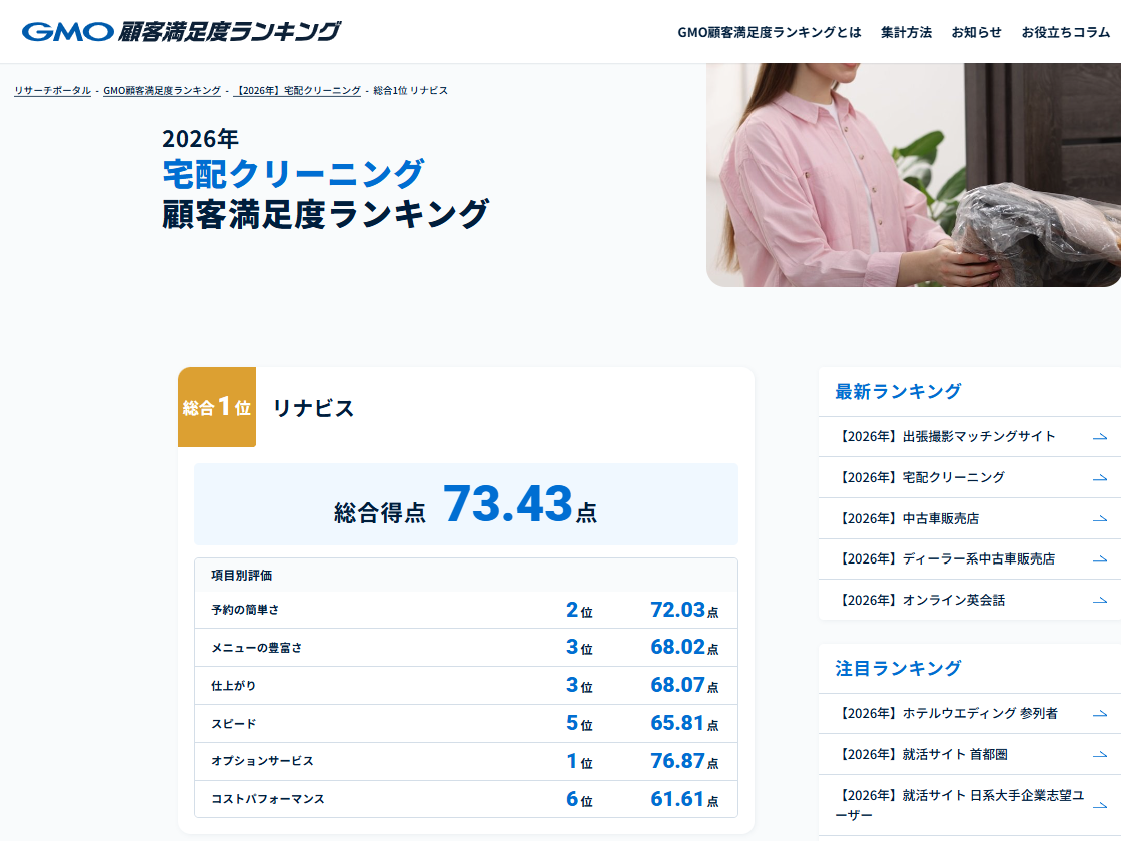Click the arrow icon beside 出張撮影マッチングサイト
The image size is (1121, 841).
tap(1100, 436)
